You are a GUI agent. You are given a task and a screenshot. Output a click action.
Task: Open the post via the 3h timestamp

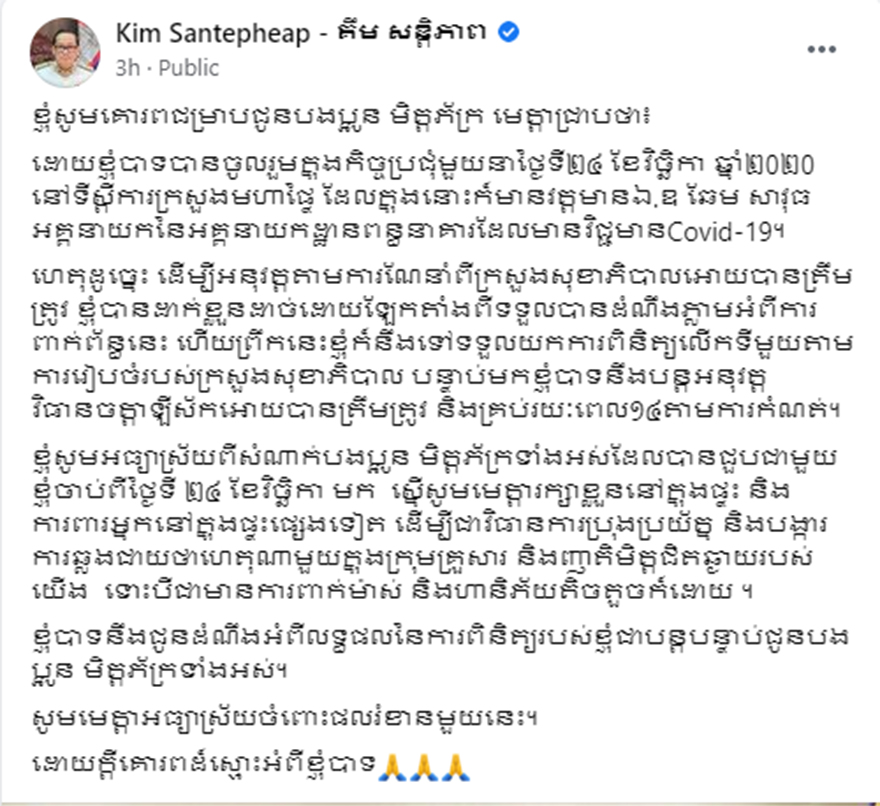pos(127,68)
